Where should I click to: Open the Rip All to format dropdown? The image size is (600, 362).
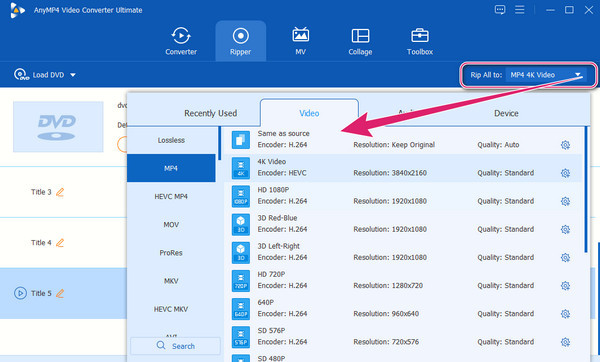click(546, 75)
